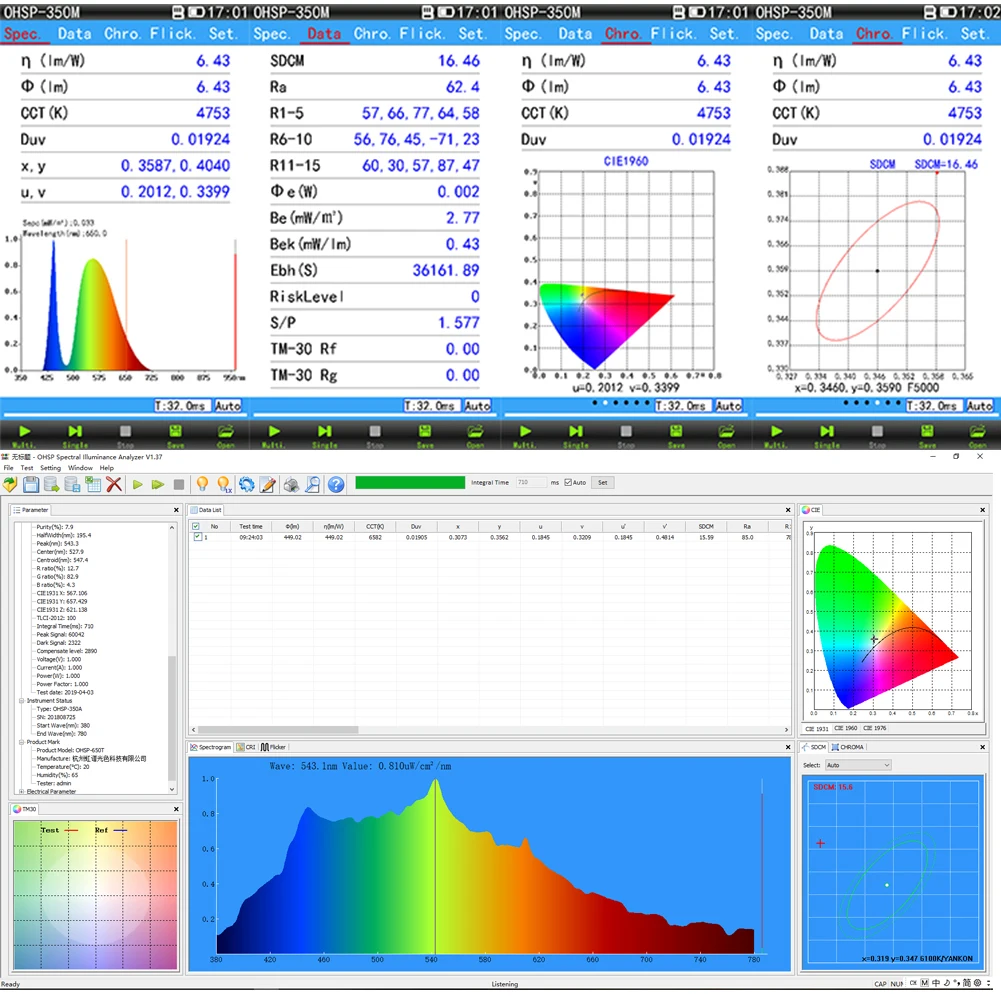Open the Setting menu
Image resolution: width=1001 pixels, height=1001 pixels.
click(50, 468)
